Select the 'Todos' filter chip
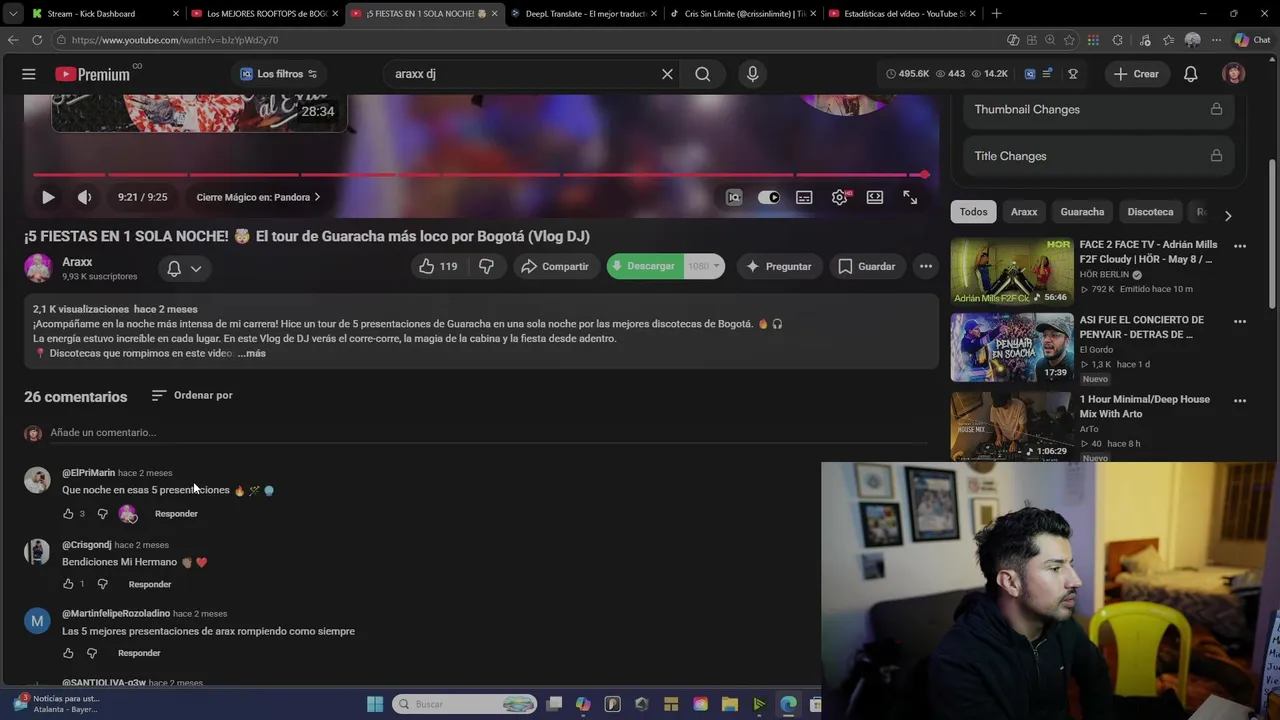This screenshot has height=720, width=1280. [x=973, y=212]
